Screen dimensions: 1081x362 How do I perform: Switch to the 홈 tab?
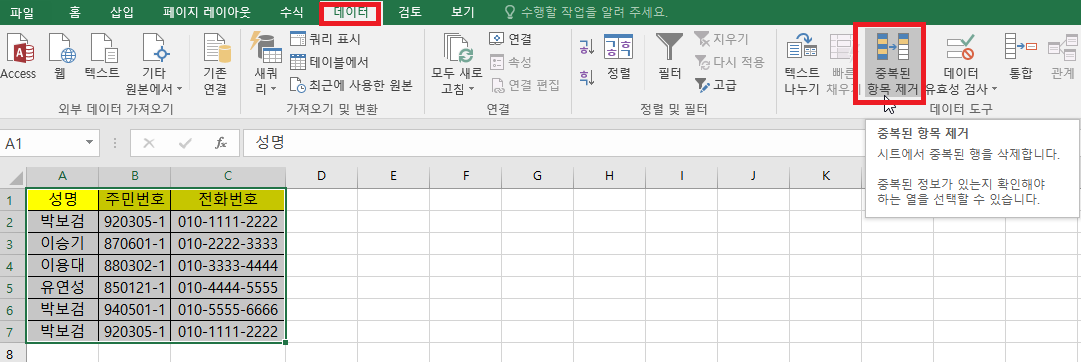(x=75, y=12)
